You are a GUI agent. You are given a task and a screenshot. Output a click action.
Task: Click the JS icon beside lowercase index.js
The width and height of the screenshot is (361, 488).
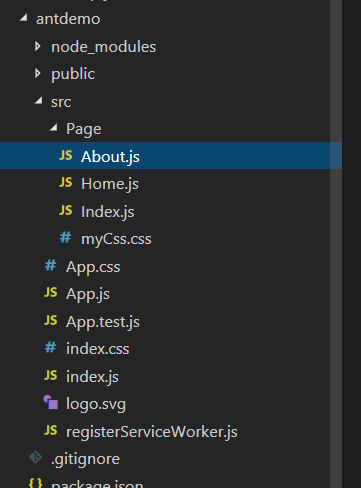(51, 375)
